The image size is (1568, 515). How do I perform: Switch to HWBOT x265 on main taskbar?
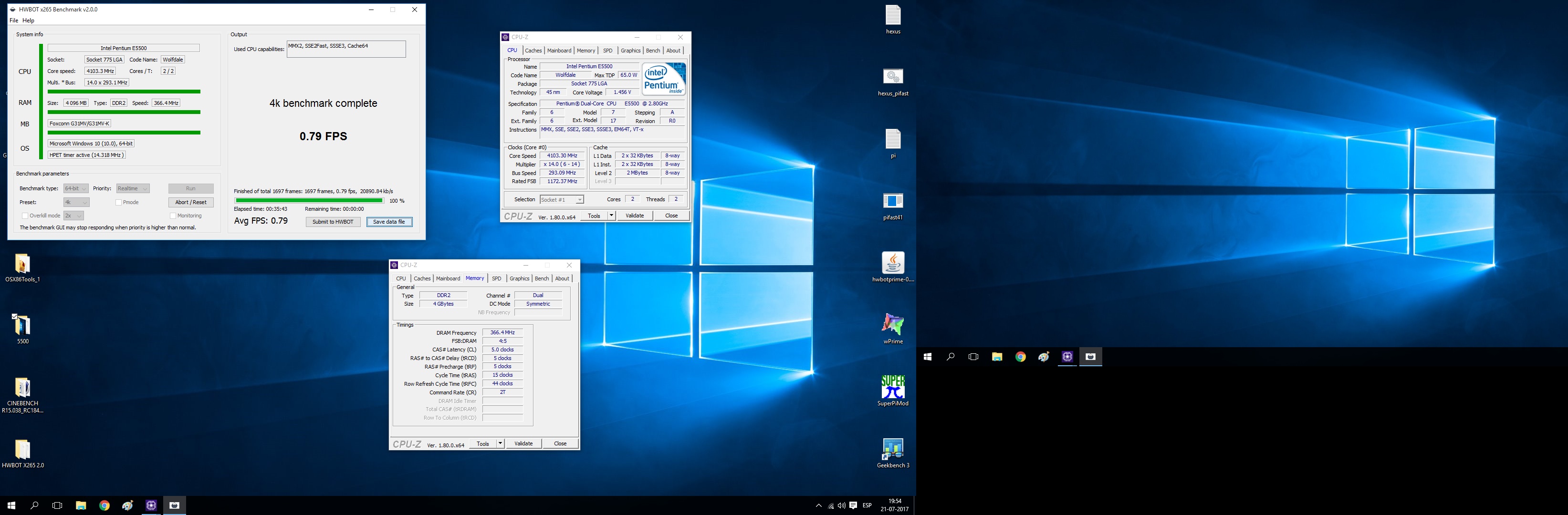click(x=174, y=505)
